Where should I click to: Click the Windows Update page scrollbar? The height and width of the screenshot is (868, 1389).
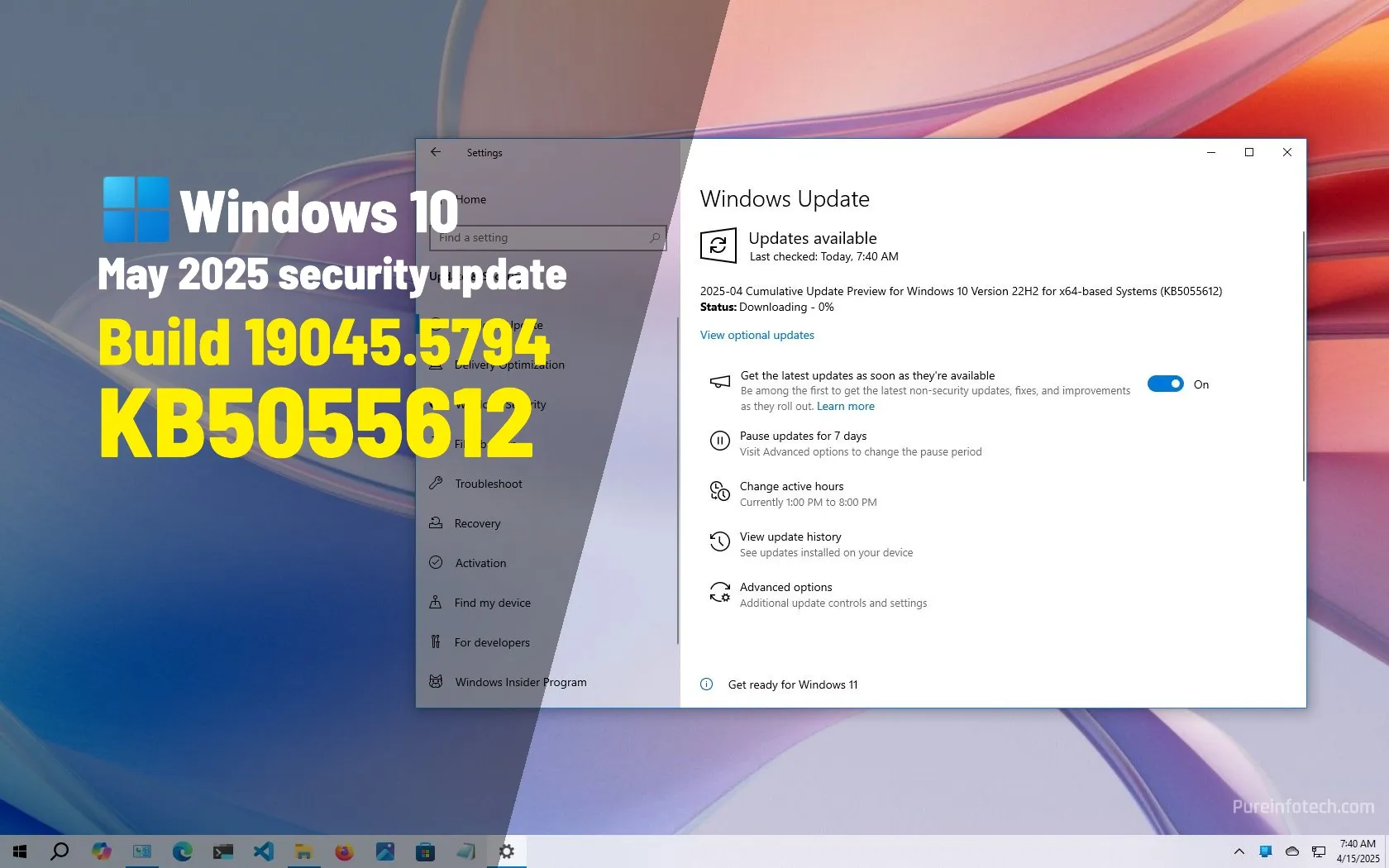tap(1303, 355)
